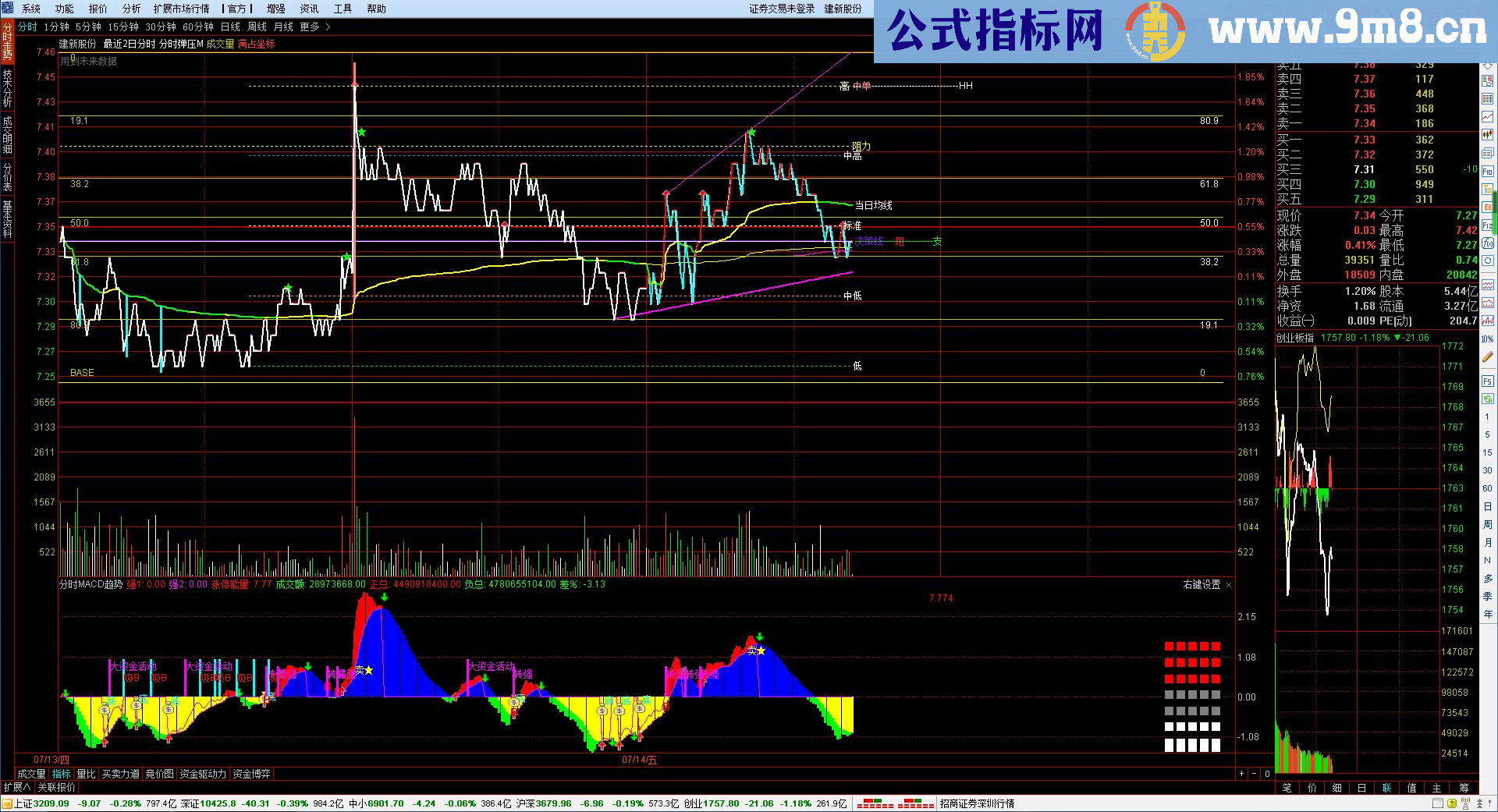This screenshot has width=1498, height=812.
Task: Click the plus zoom button under indicator panel
Action: (1241, 774)
